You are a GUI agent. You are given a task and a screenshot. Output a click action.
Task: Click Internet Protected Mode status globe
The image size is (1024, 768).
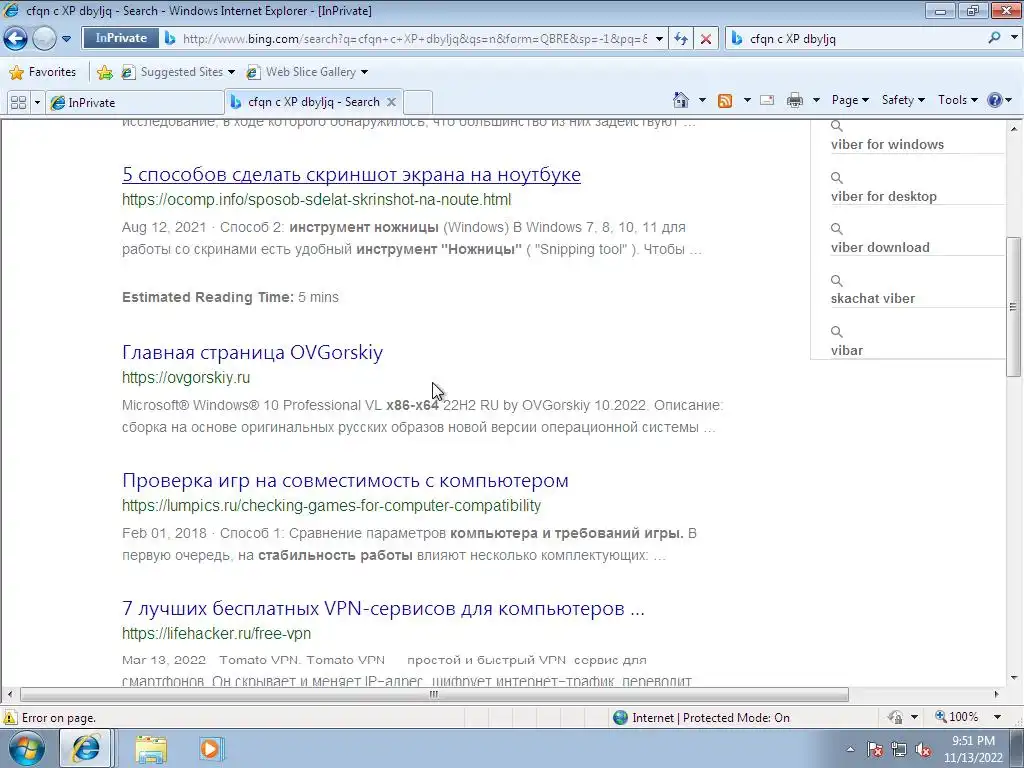(x=620, y=718)
